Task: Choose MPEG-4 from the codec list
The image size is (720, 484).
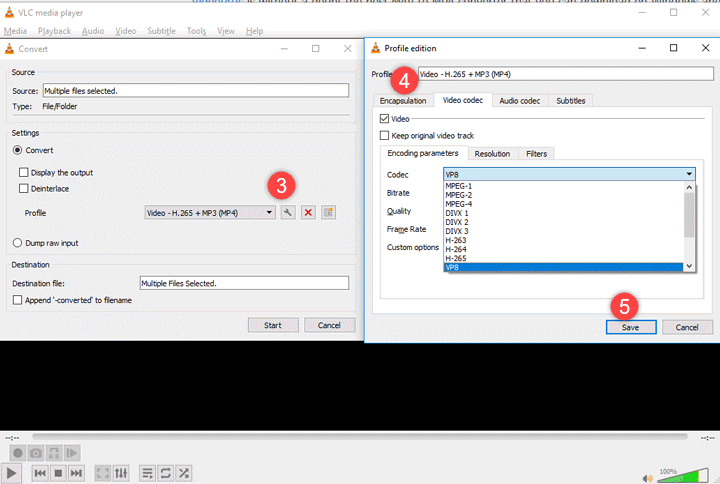Action: click(563, 204)
